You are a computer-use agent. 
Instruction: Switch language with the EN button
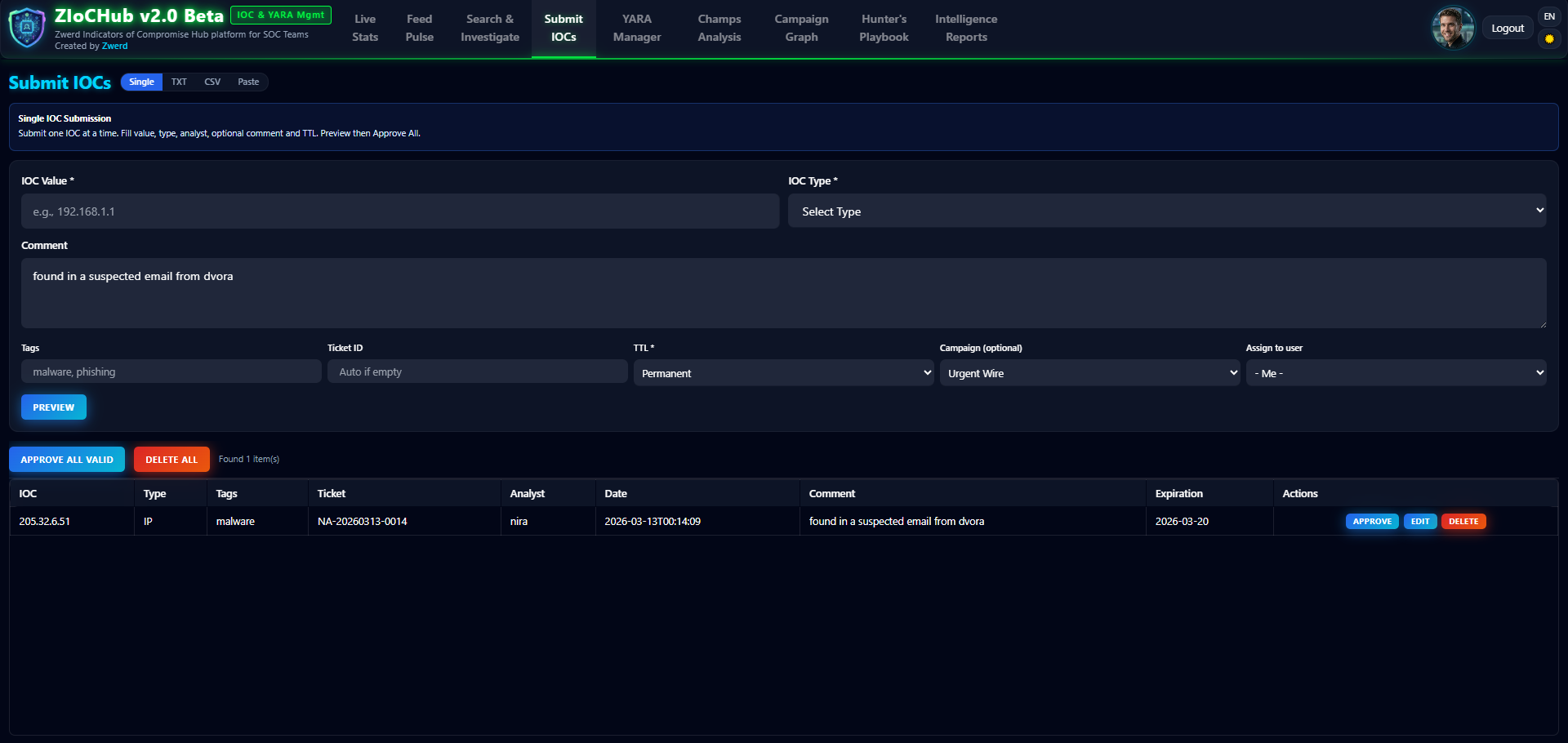point(1549,16)
